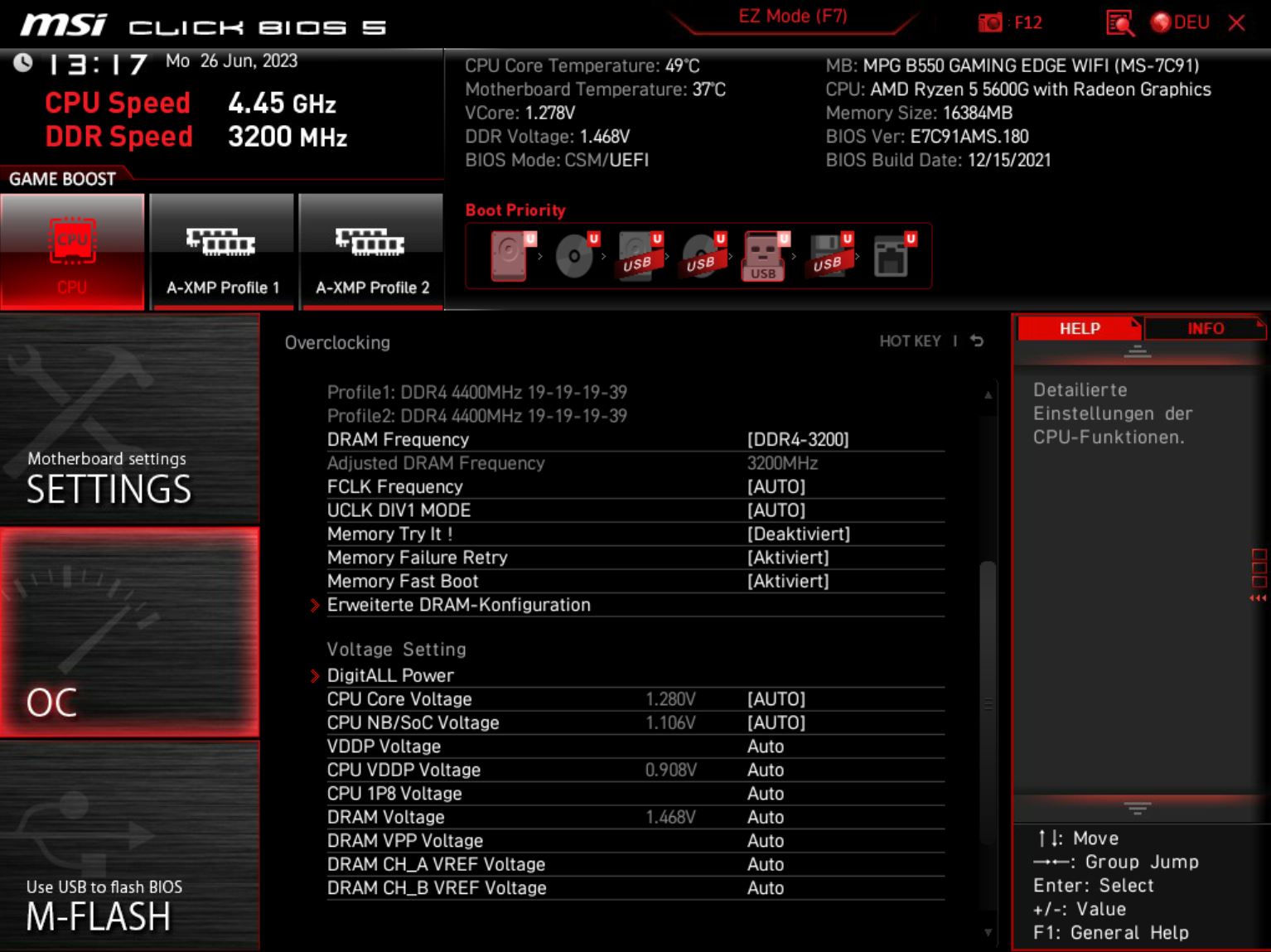Click the settings list scrollbar thumb

coord(988,702)
